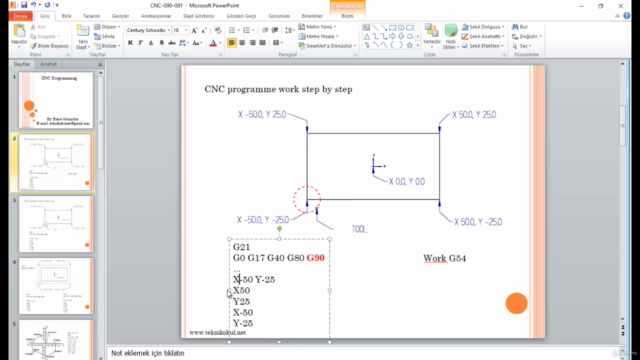The height and width of the screenshot is (360, 640).
Task: Open Şekil Dolgusu shape fill
Action: tap(483, 27)
